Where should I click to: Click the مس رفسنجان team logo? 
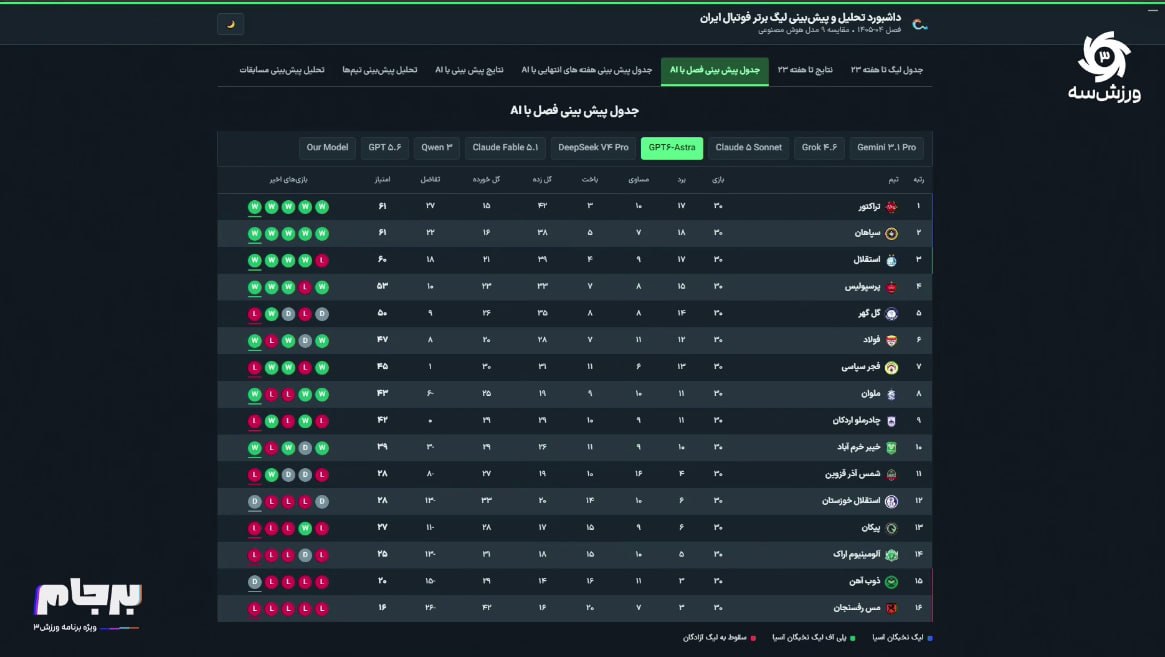[x=892, y=608]
